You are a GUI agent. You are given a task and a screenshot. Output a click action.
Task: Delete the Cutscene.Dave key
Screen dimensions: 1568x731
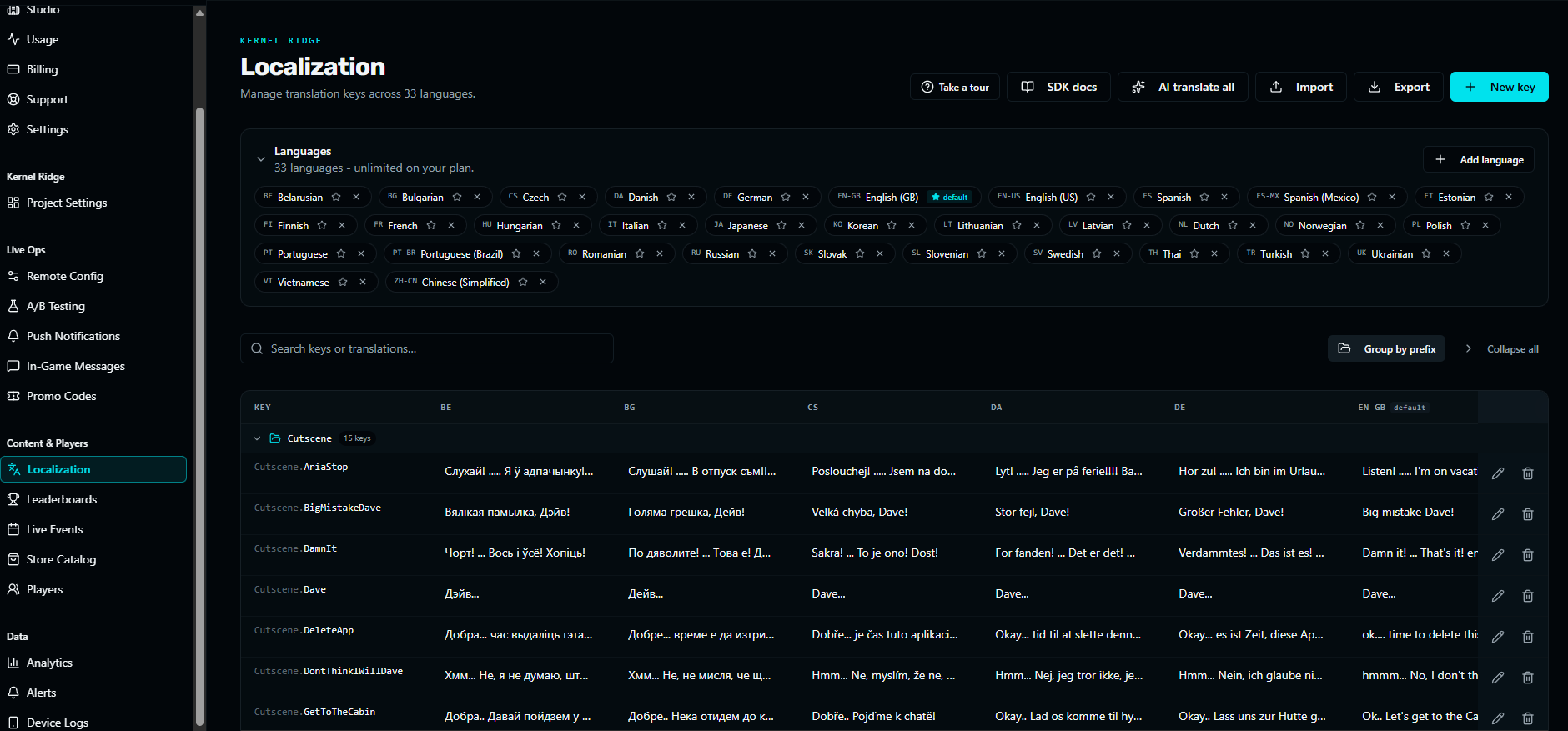pyautogui.click(x=1528, y=596)
